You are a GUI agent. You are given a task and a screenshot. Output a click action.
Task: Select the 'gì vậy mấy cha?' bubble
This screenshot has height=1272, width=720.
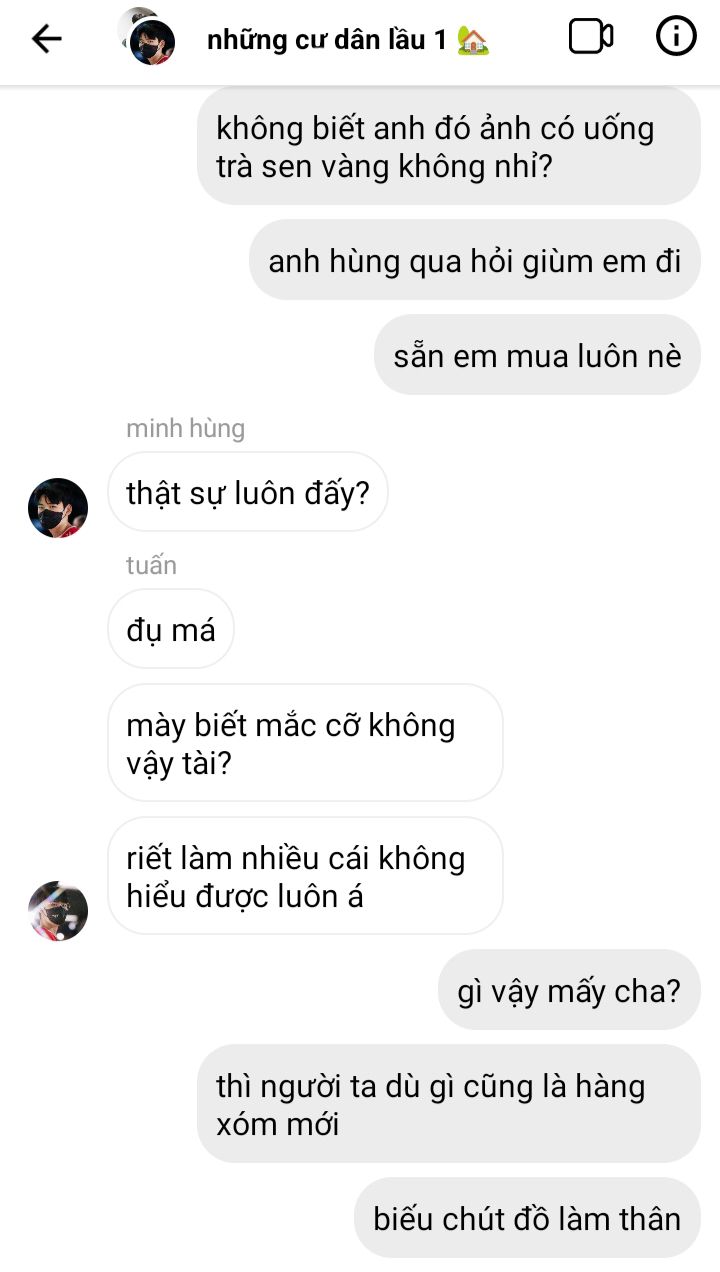pyautogui.click(x=569, y=990)
